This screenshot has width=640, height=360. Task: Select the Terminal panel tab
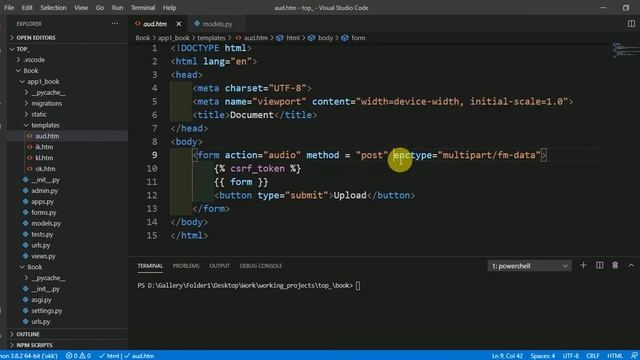click(150, 266)
